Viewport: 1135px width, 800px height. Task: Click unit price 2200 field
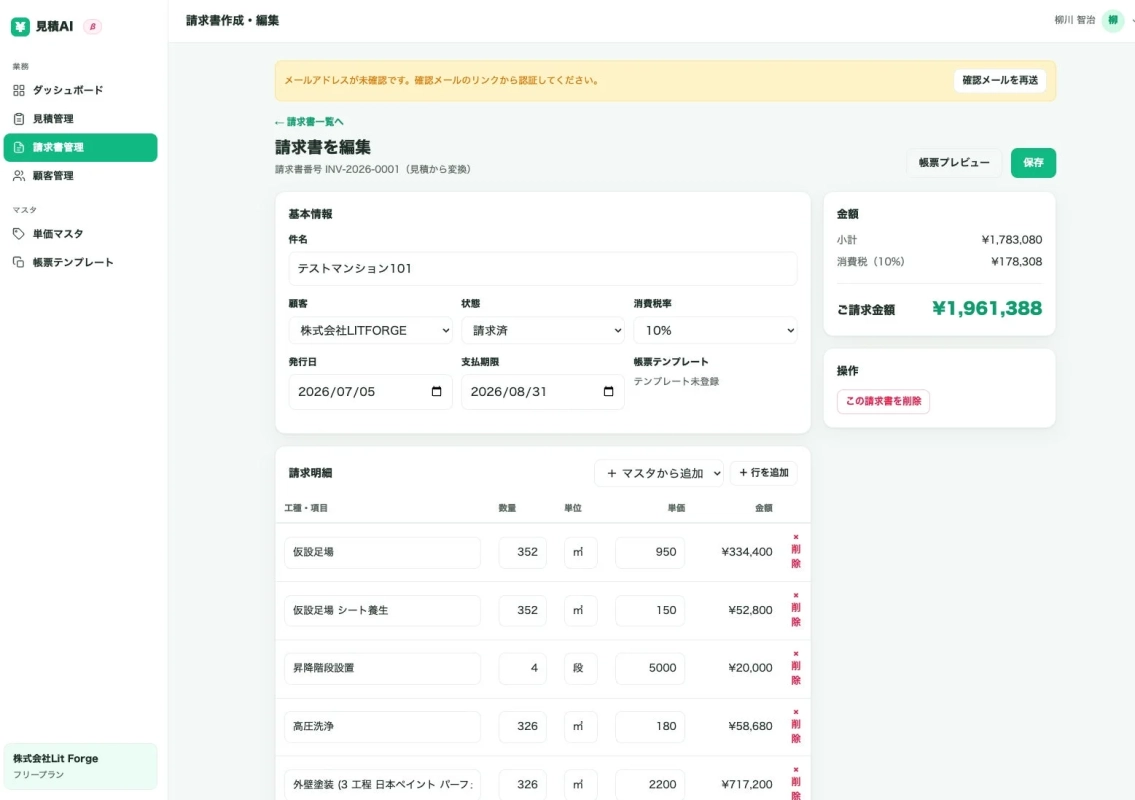click(x=650, y=784)
